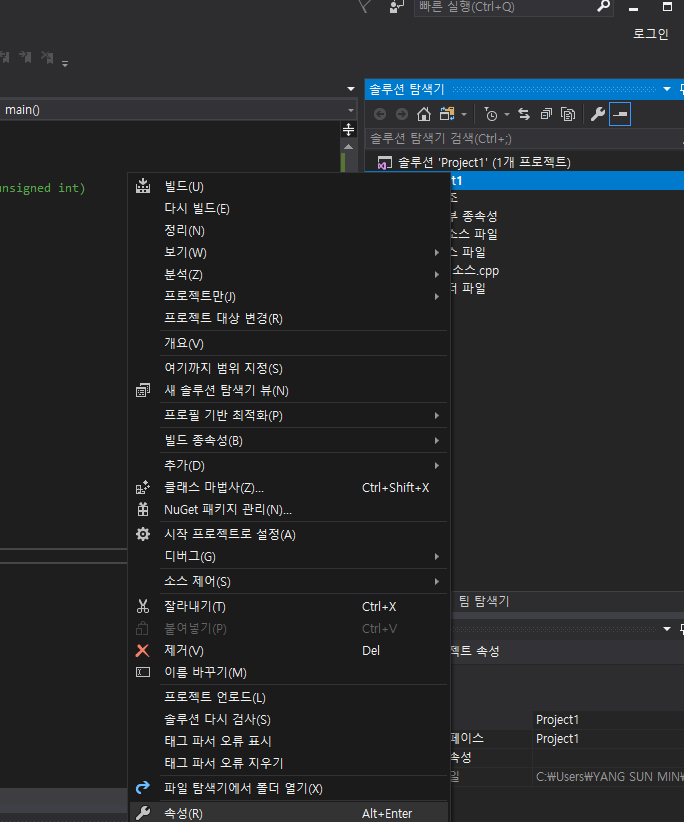Image resolution: width=684 pixels, height=822 pixels.
Task: Open toolbar overflow options arrow at upper left
Action: point(65,64)
